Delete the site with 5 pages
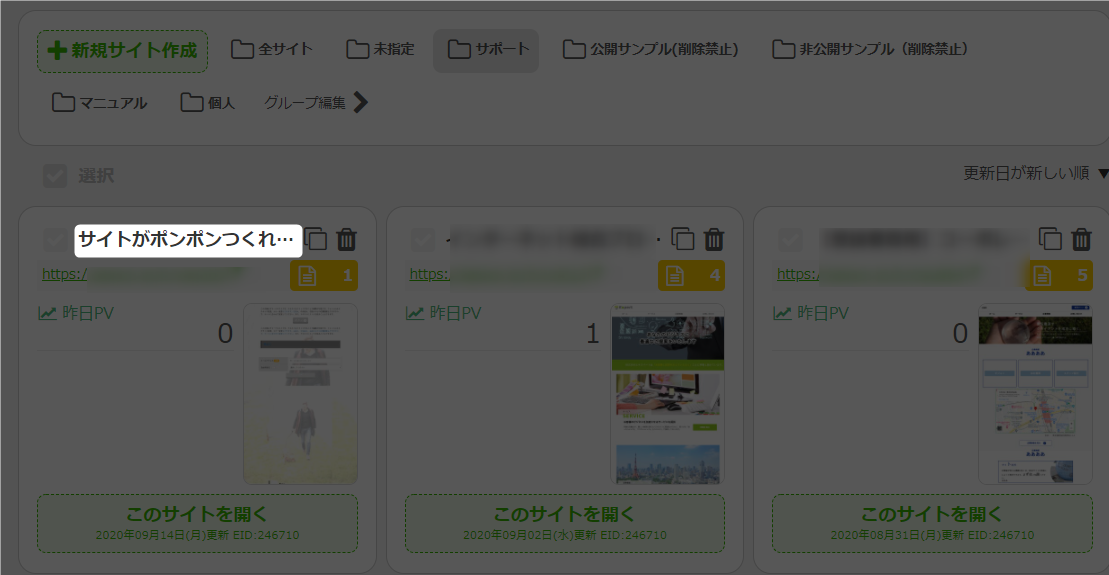This screenshot has height=575, width=1109. [x=1082, y=240]
